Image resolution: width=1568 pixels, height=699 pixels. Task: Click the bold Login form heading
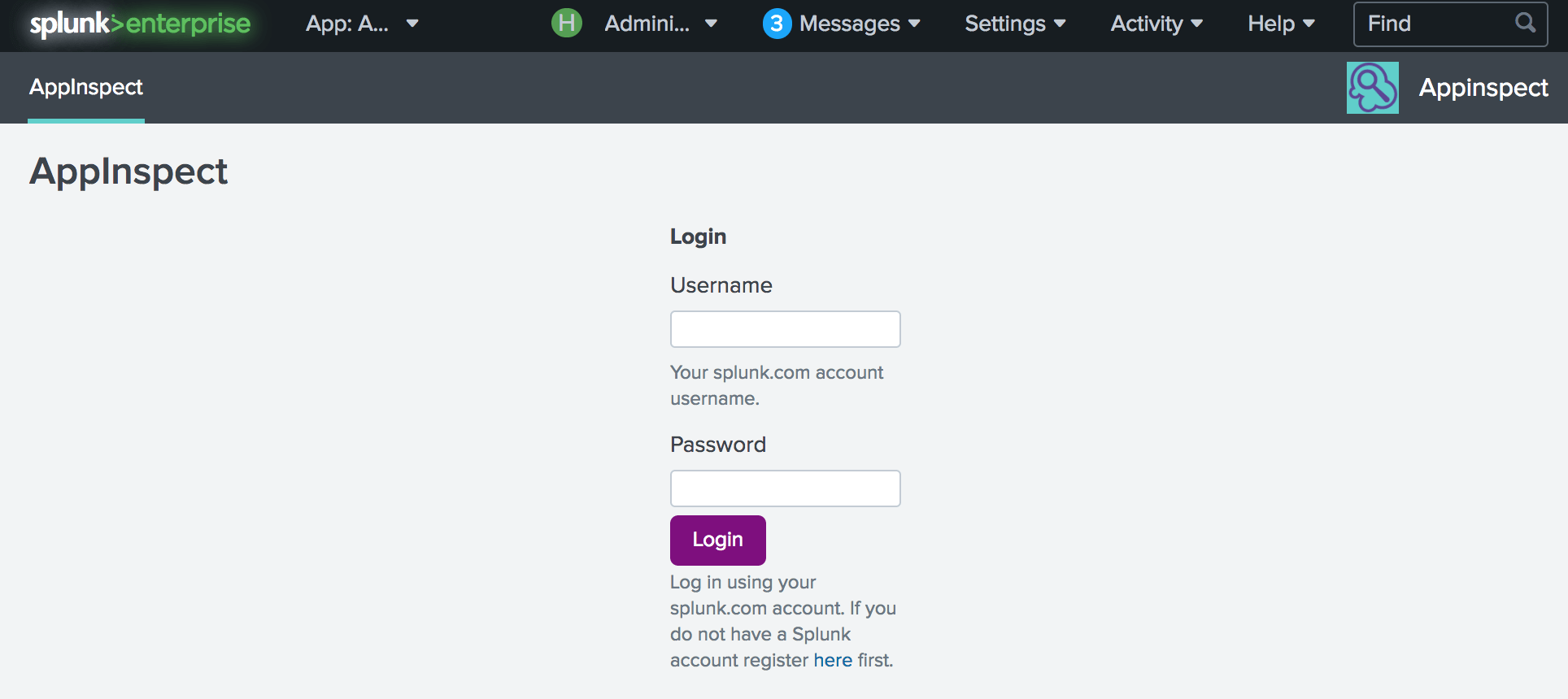(699, 237)
